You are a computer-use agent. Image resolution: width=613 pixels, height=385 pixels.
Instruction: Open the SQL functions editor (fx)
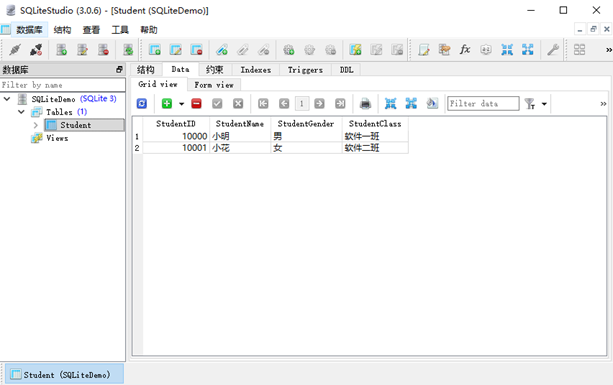(x=465, y=50)
